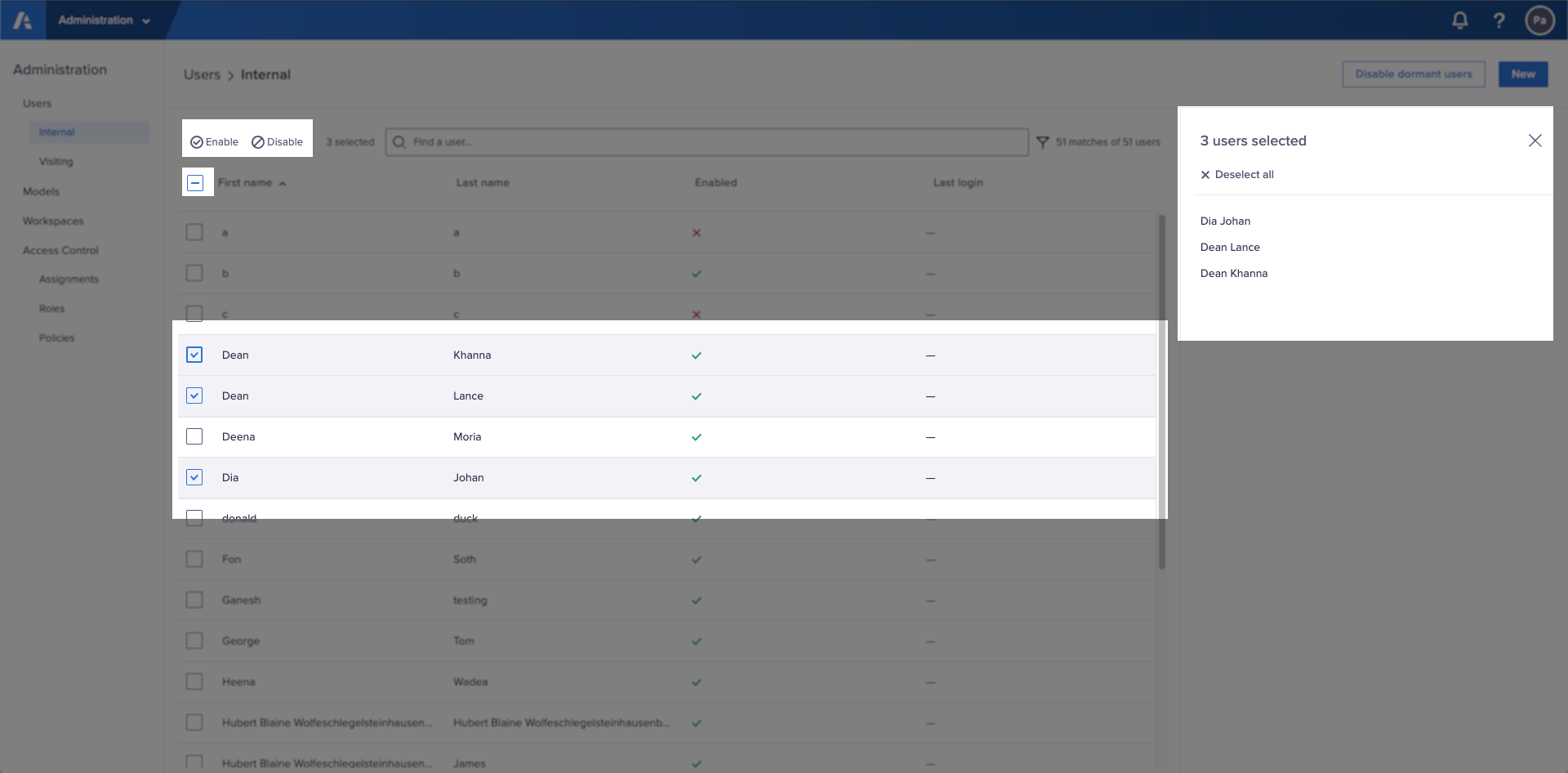
Task: Open the Administration app switcher dropdown
Action: pyautogui.click(x=106, y=20)
